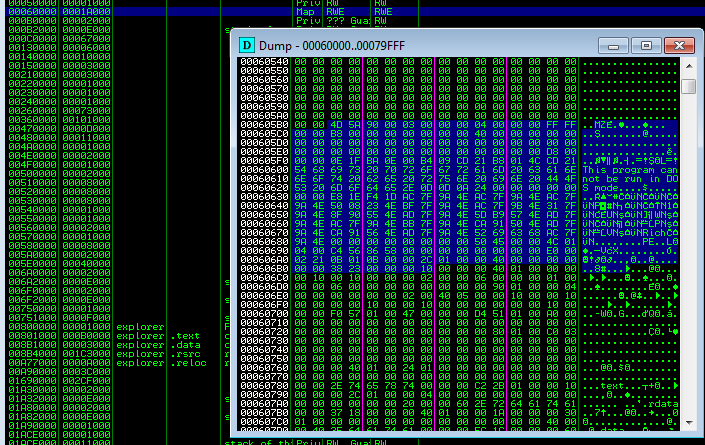Click the Dump scrollbar up arrow
This screenshot has width=705, height=445.
pos(688,66)
